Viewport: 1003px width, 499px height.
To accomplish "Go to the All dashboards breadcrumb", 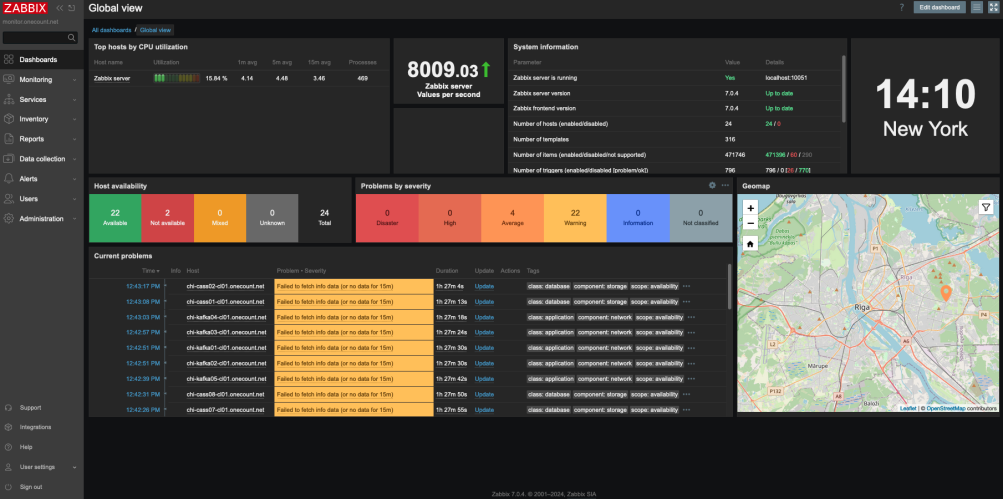I will (x=111, y=30).
